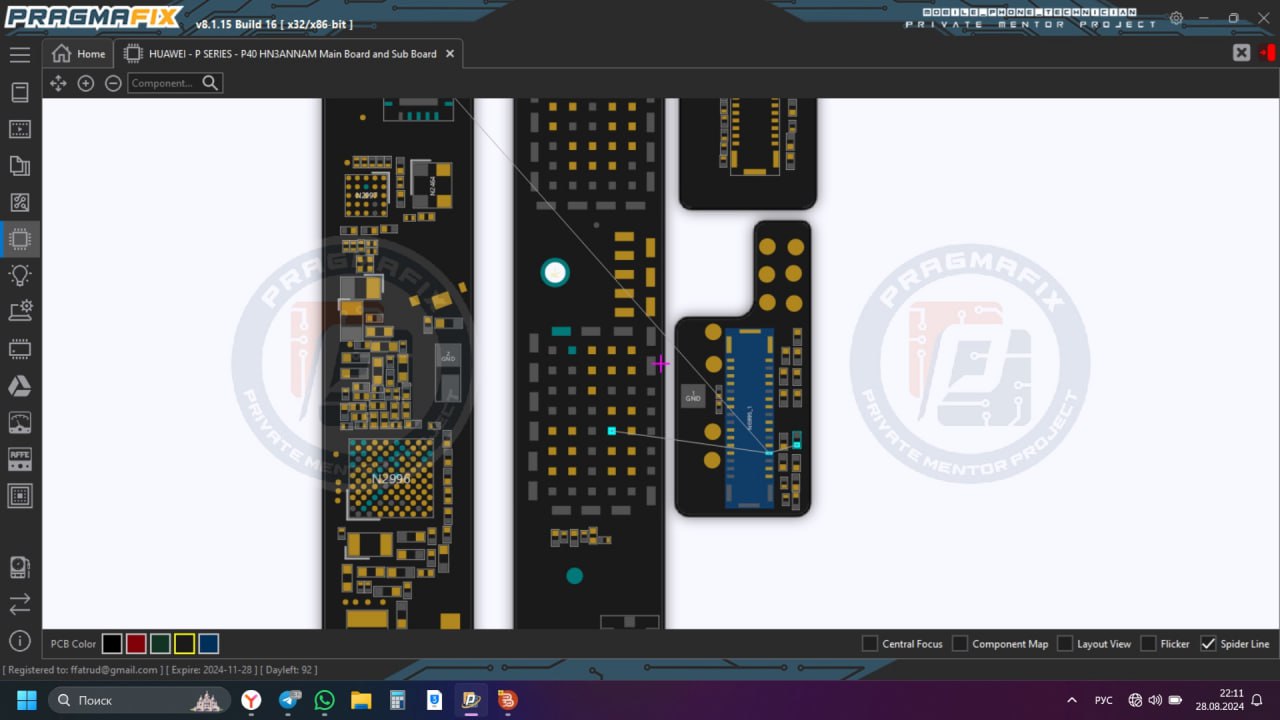1280x720 pixels.
Task: Switch to the Home tab
Action: pos(79,54)
